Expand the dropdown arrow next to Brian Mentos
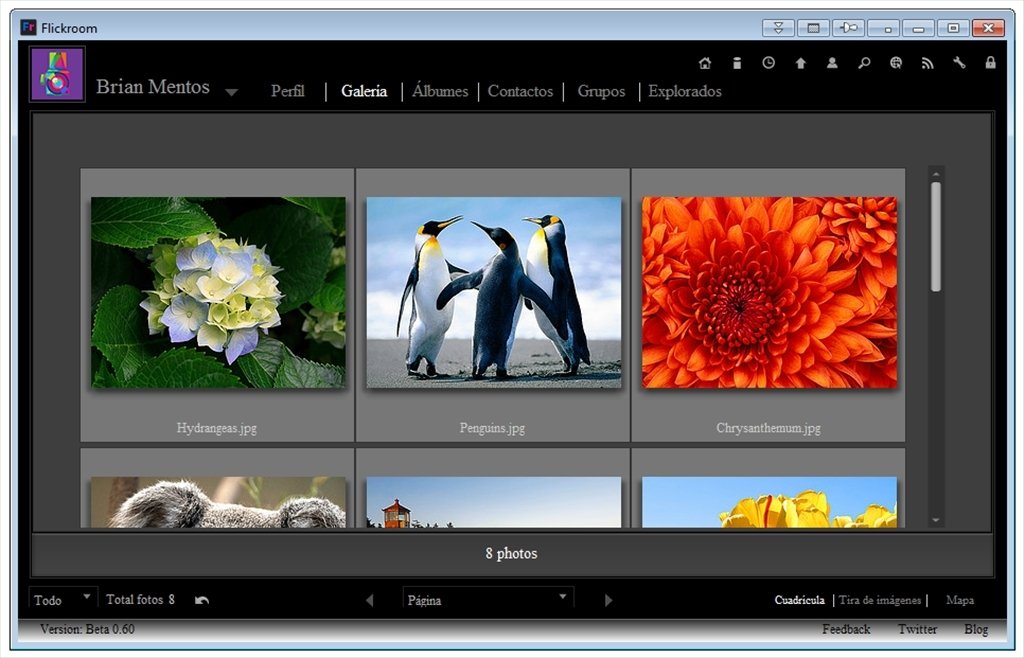This screenshot has width=1024, height=658. 231,92
